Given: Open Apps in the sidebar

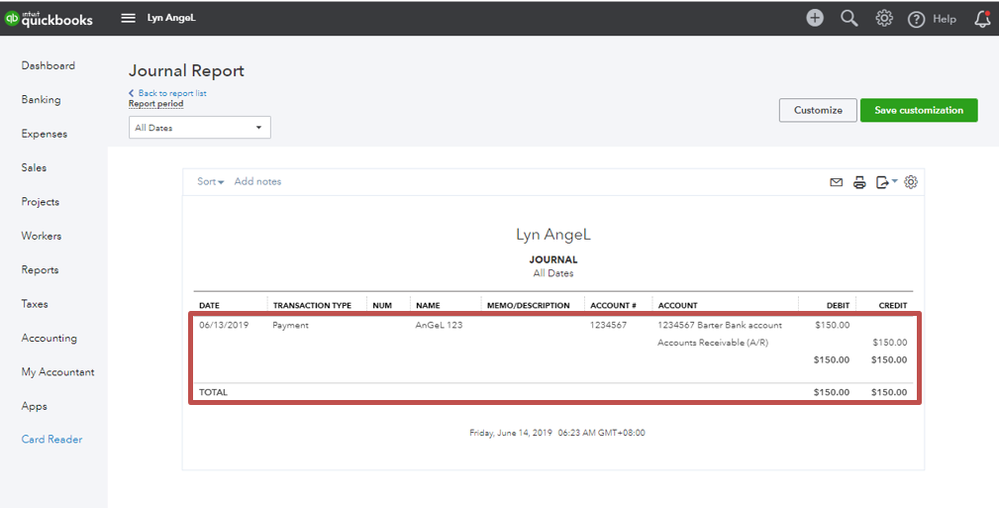Looking at the screenshot, I should coord(34,407).
